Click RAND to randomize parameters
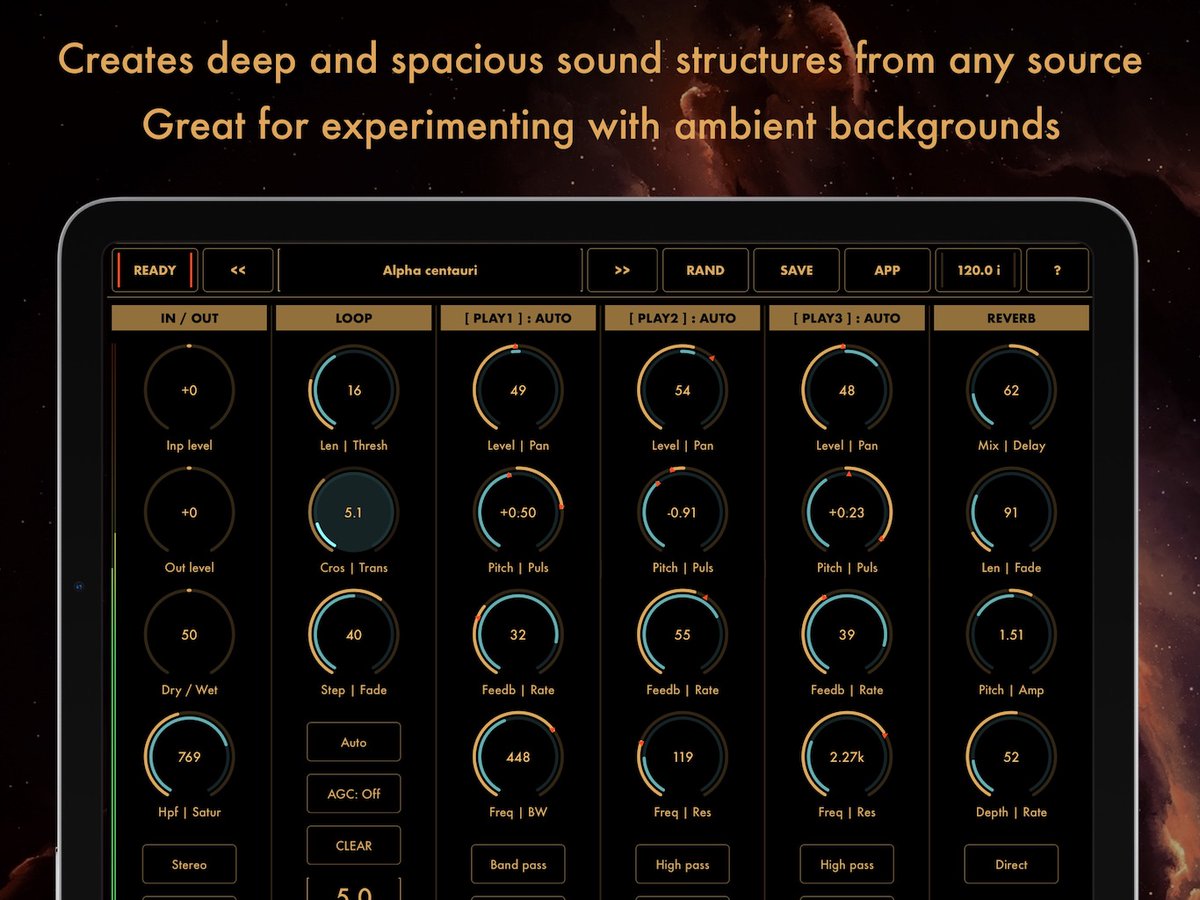The height and width of the screenshot is (900, 1200). pos(705,270)
